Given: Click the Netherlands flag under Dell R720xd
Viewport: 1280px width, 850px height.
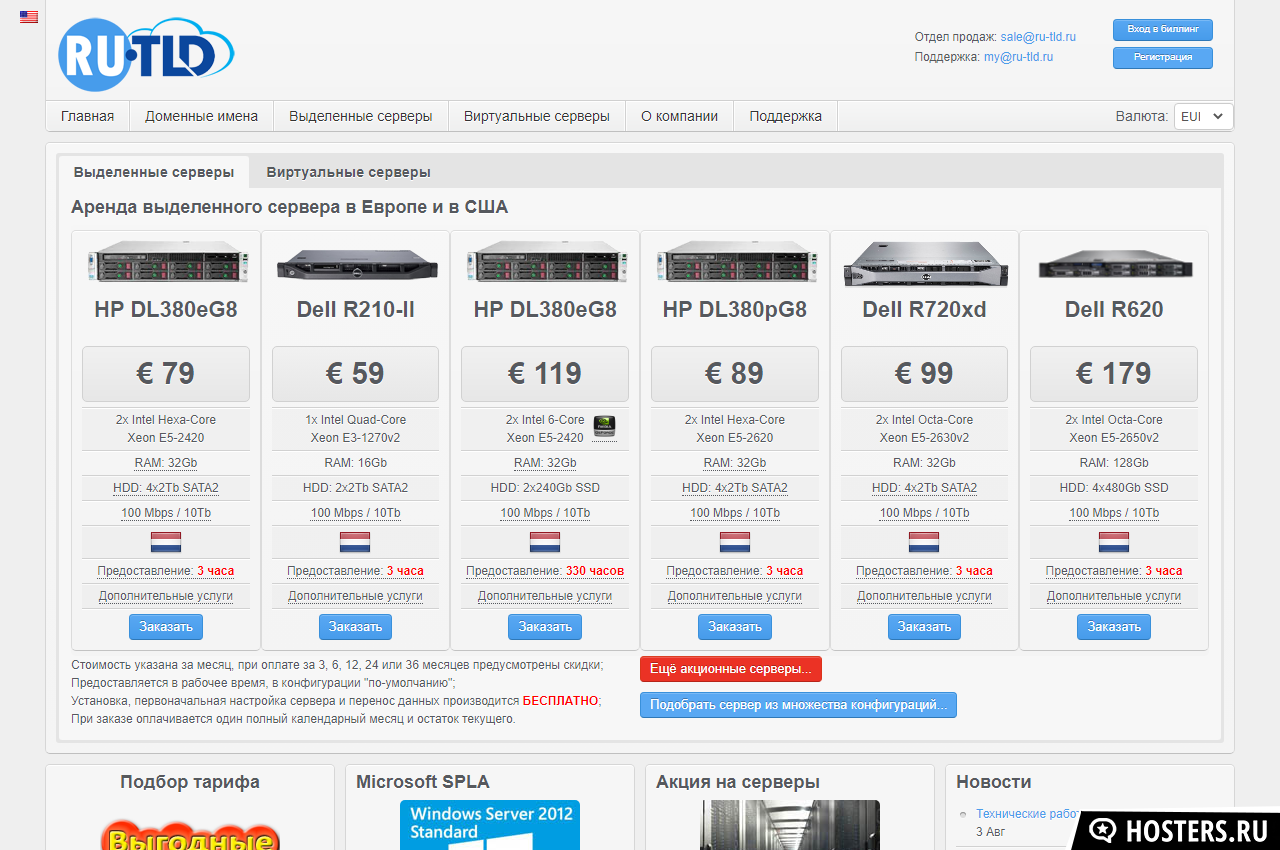Looking at the screenshot, I should pyautogui.click(x=924, y=542).
